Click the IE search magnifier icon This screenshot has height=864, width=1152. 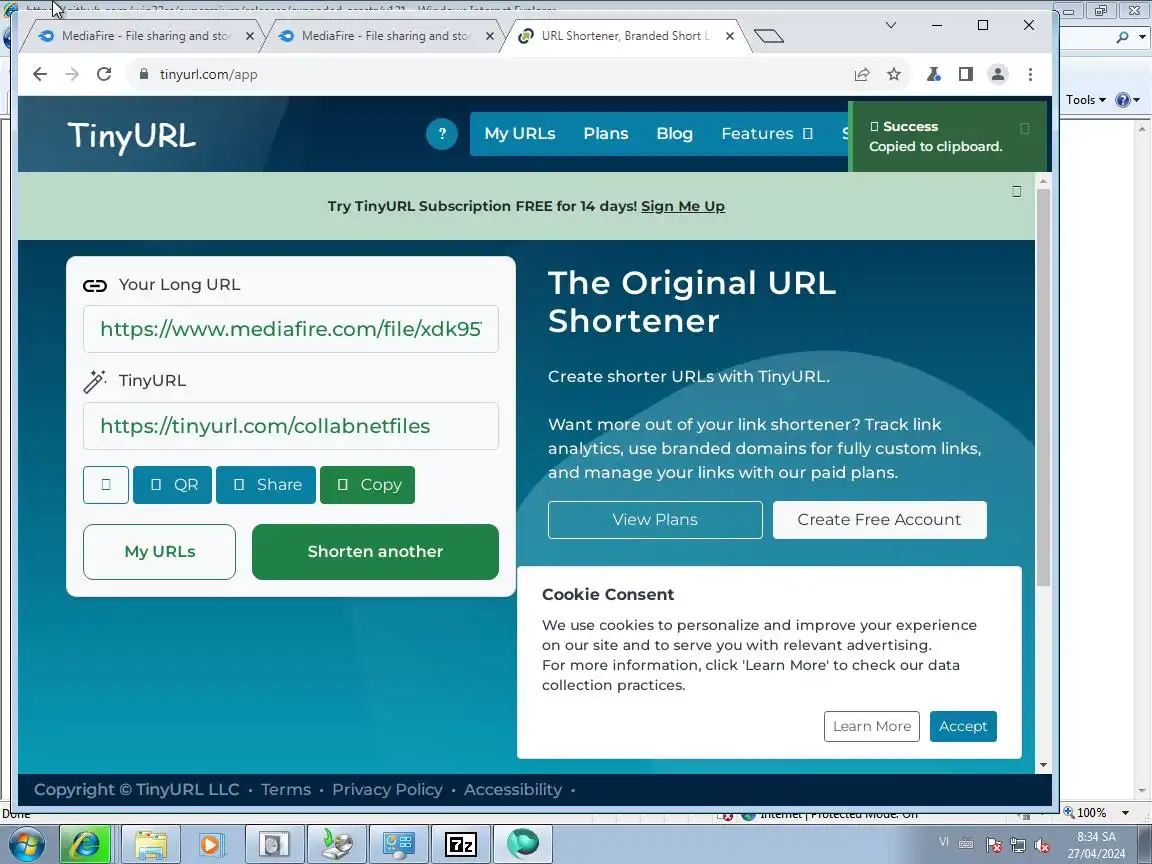click(x=1122, y=37)
